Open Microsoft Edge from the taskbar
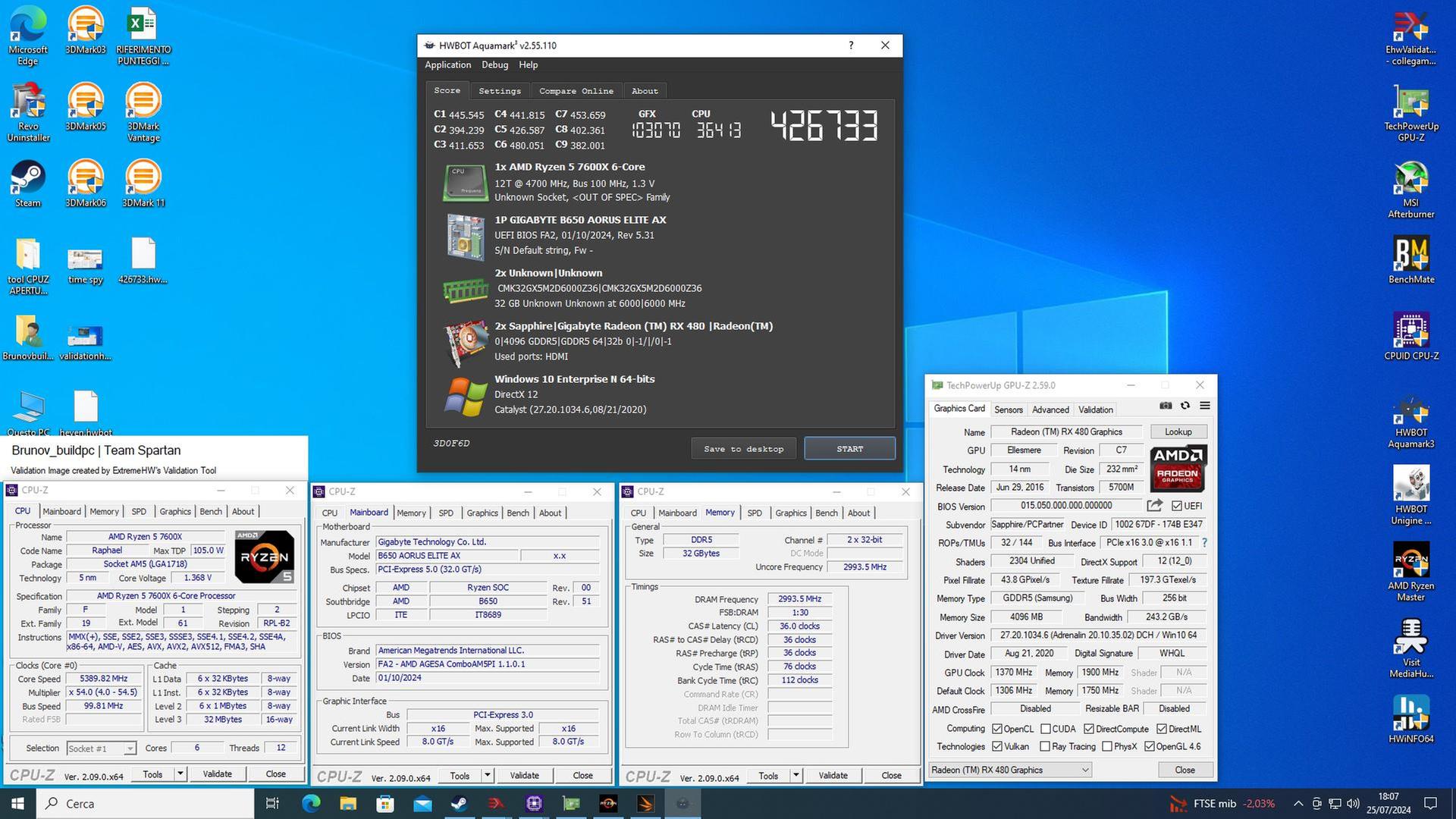The height and width of the screenshot is (819, 1456). [x=311, y=803]
